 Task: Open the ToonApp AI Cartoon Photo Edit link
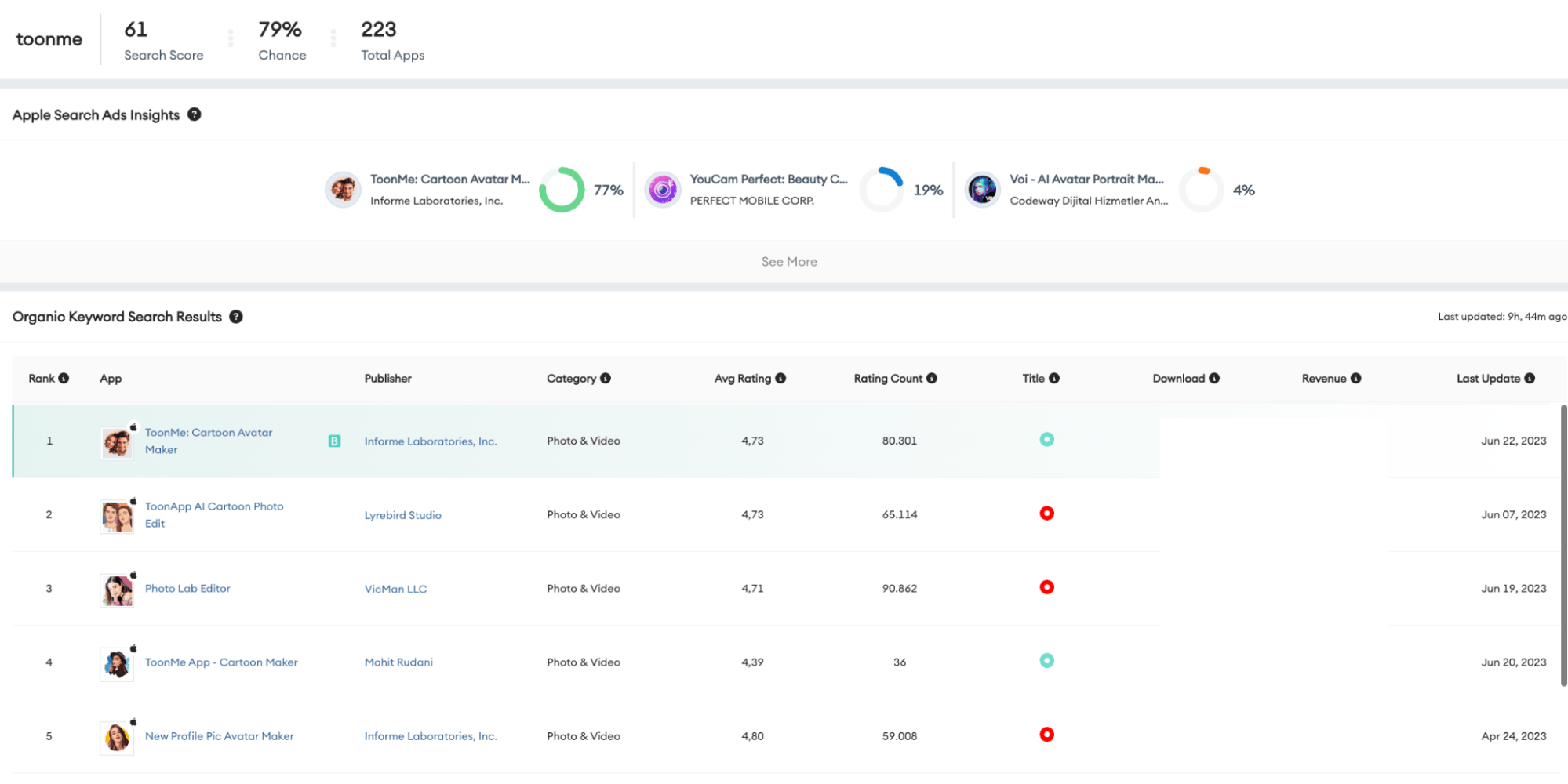214,515
